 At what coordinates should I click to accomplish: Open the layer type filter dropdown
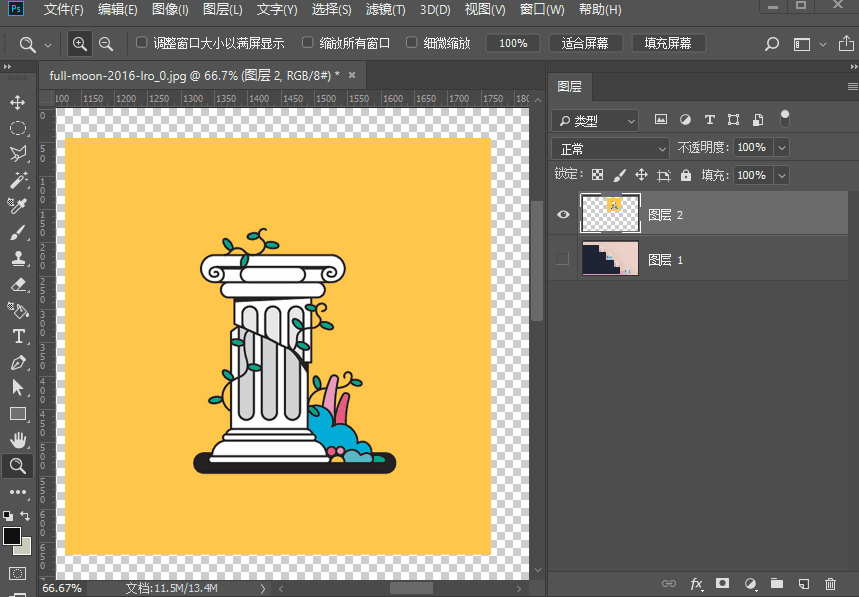click(595, 120)
